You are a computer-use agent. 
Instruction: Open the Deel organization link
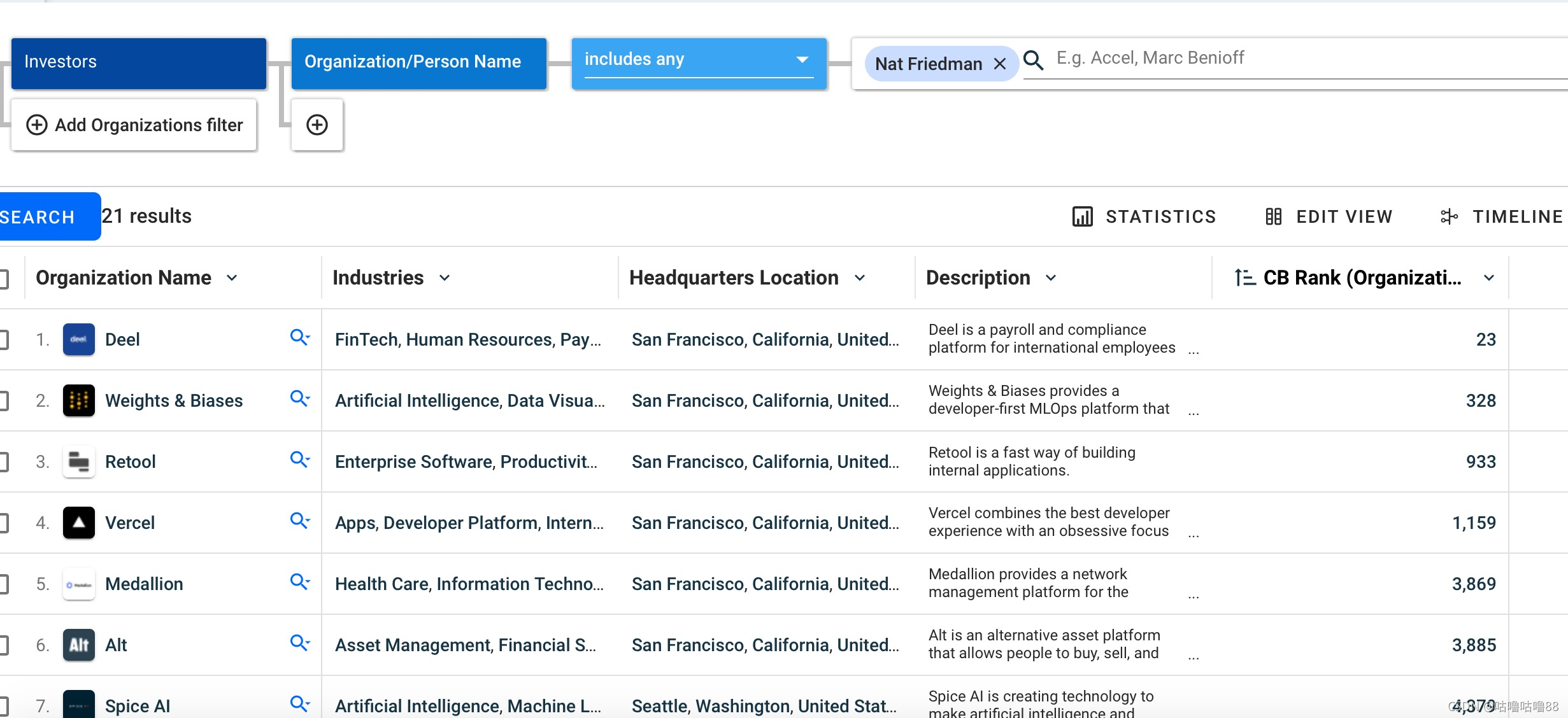click(x=122, y=339)
